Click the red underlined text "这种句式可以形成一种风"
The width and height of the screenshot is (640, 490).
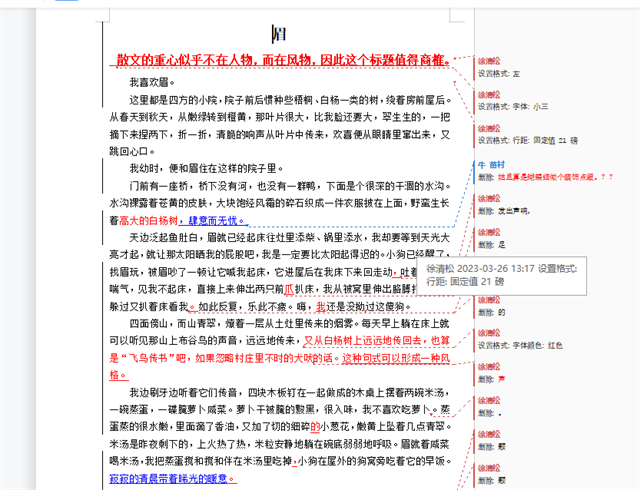click(396, 359)
